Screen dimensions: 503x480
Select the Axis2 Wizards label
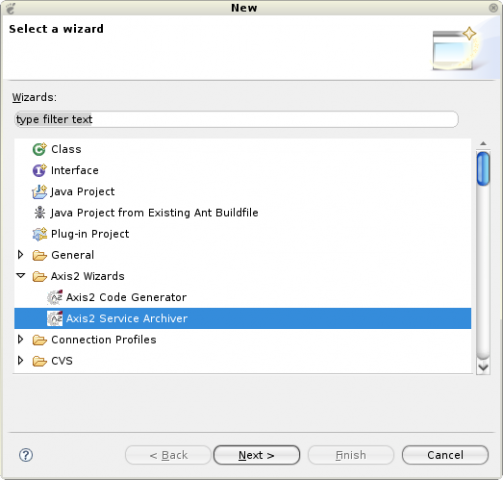point(88,276)
